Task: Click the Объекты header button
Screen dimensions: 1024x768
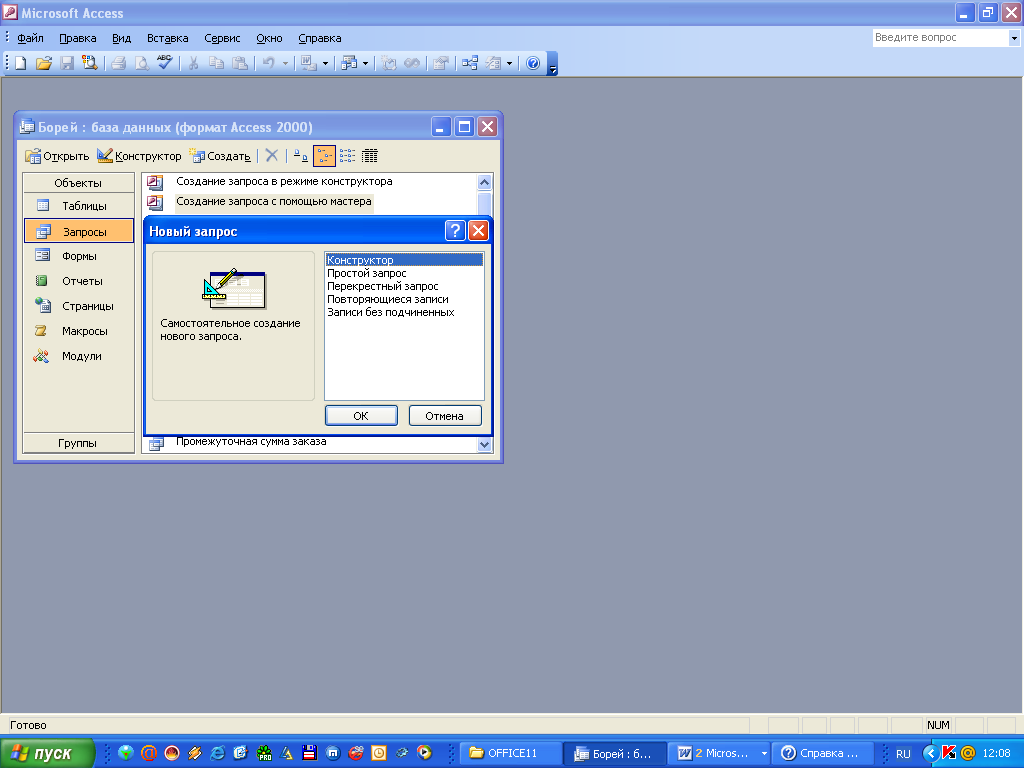Action: (78, 183)
